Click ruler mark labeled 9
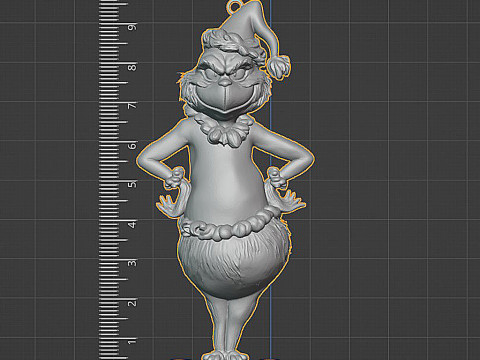 coord(132,27)
